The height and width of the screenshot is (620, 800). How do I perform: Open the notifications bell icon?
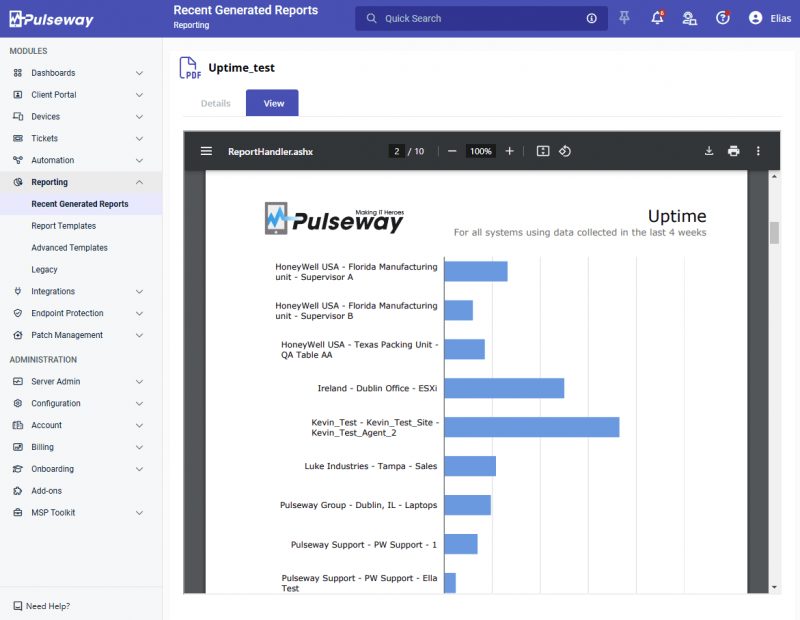pyautogui.click(x=657, y=18)
